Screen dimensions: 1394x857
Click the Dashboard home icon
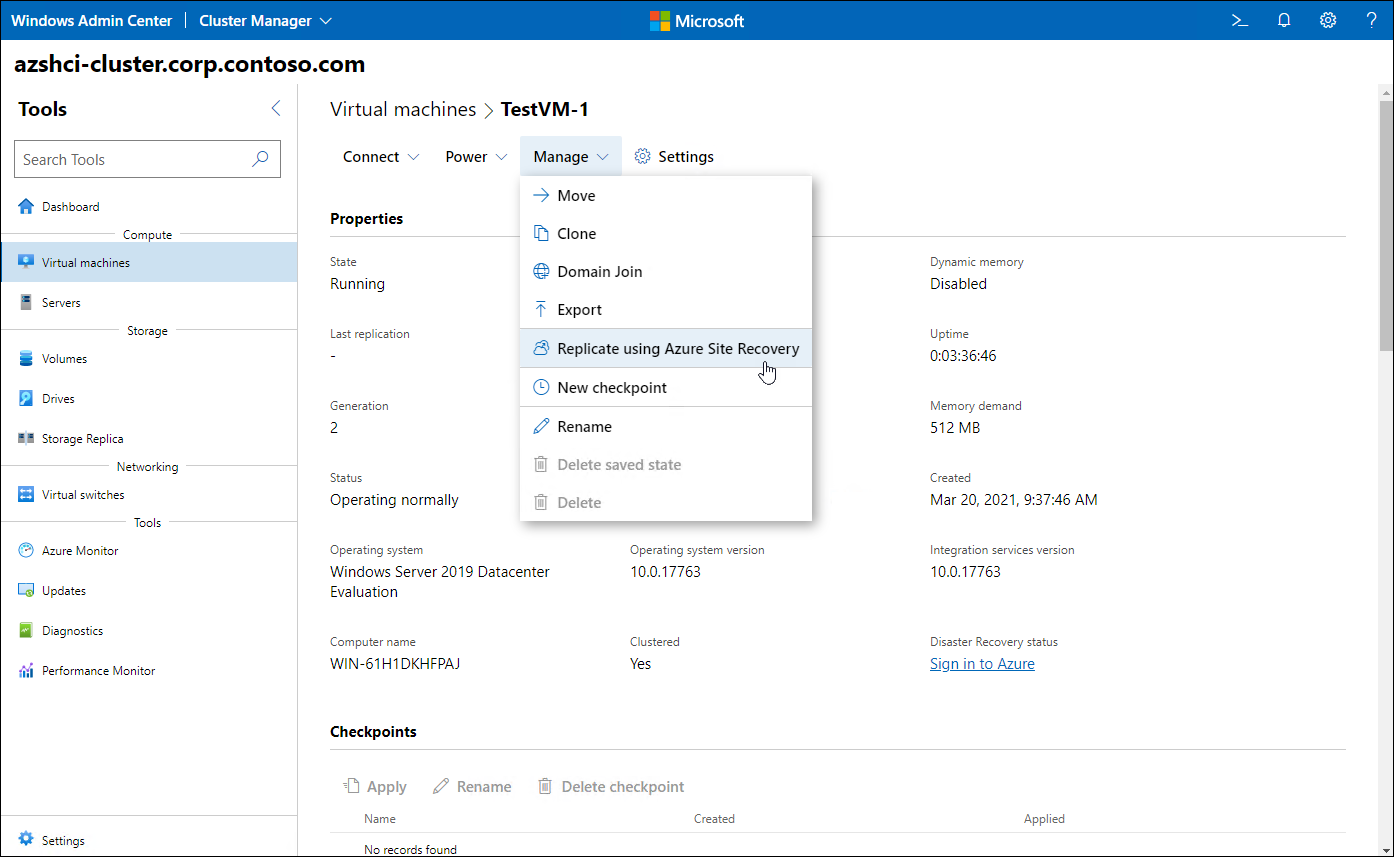pos(26,207)
